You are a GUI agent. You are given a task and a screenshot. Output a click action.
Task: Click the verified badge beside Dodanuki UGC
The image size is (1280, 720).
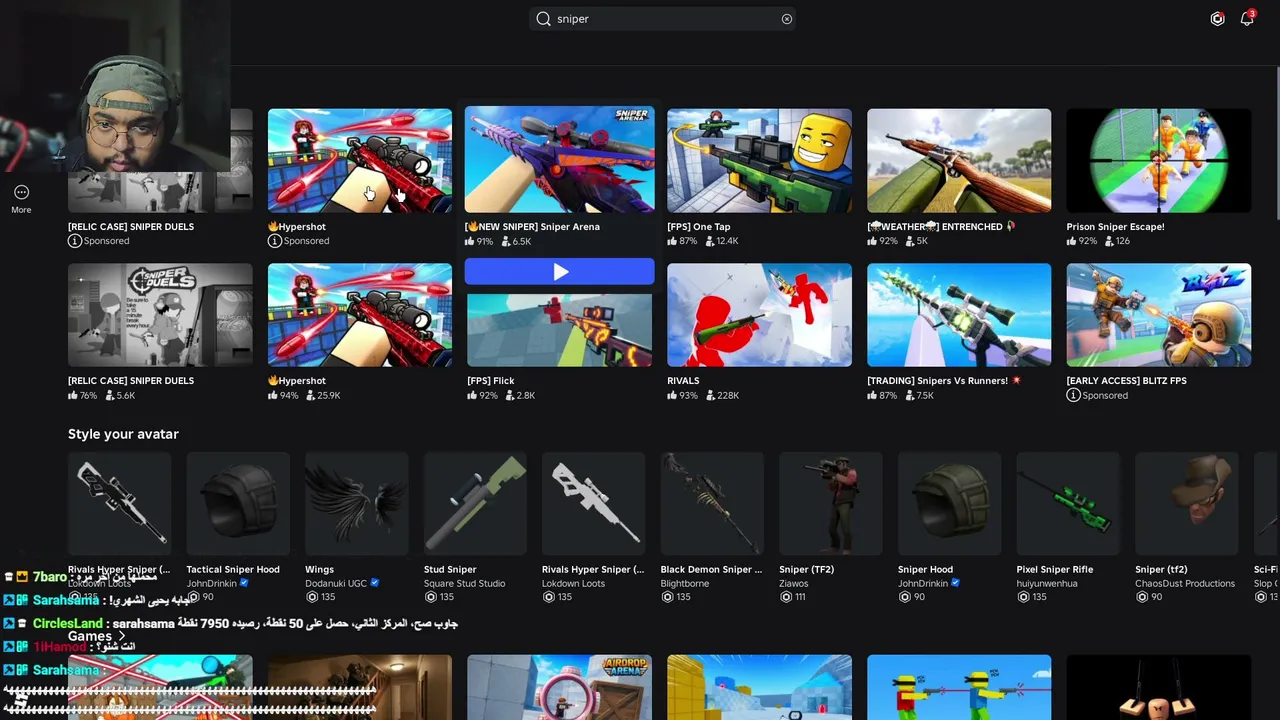(375, 583)
